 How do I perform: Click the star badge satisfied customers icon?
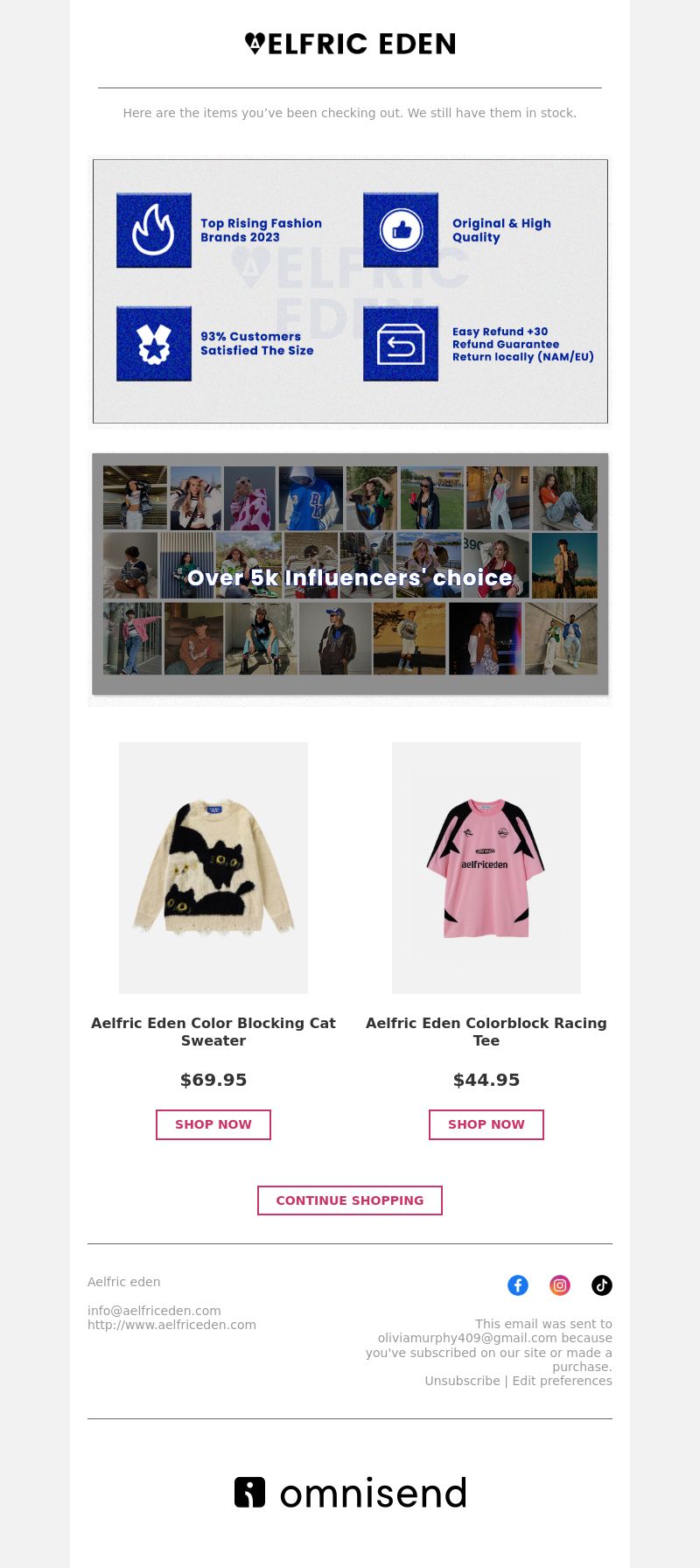pos(154,343)
